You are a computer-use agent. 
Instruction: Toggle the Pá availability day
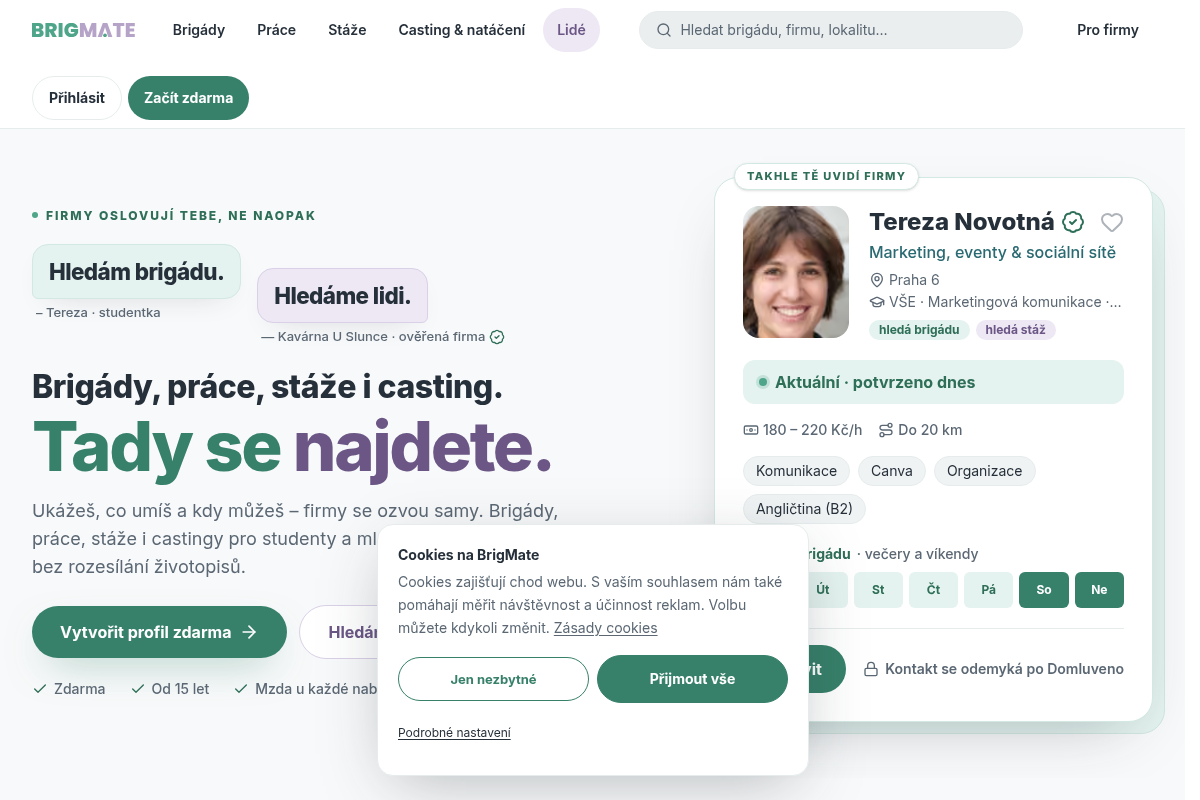click(x=989, y=590)
